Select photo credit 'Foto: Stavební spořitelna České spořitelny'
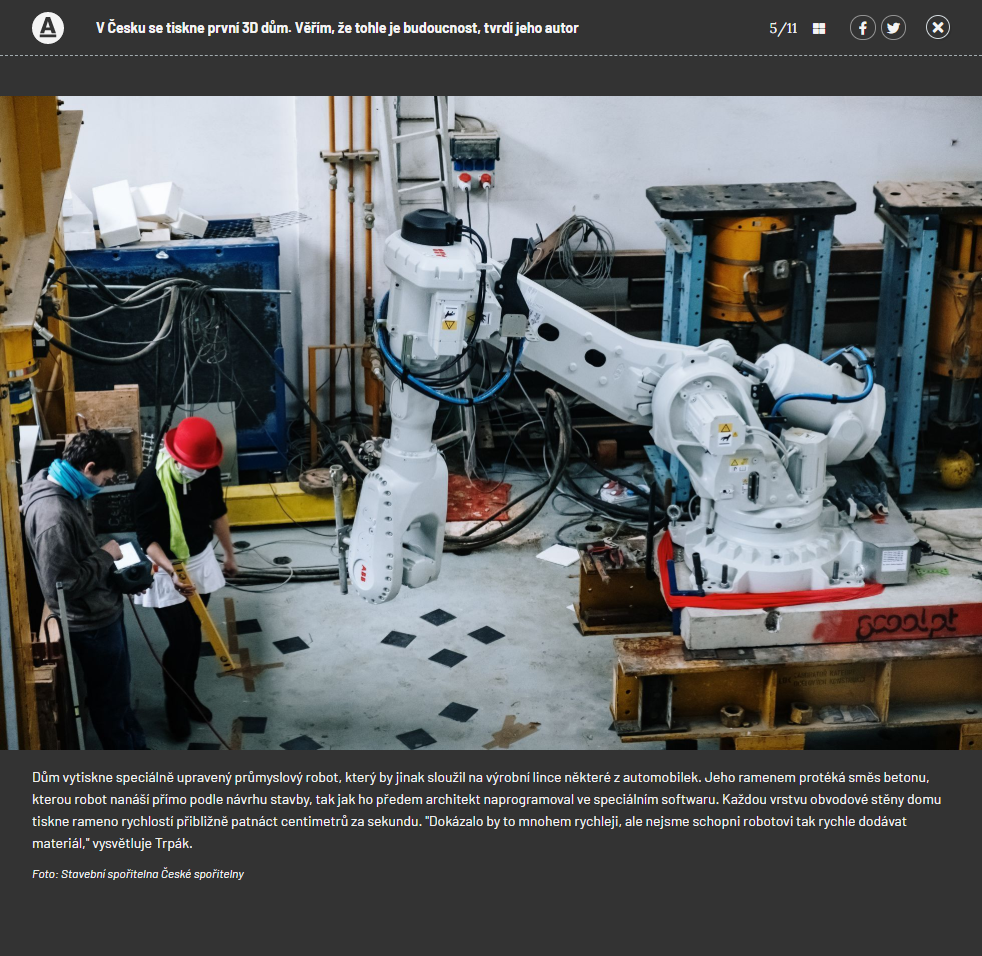The width and height of the screenshot is (982, 956). pos(138,874)
